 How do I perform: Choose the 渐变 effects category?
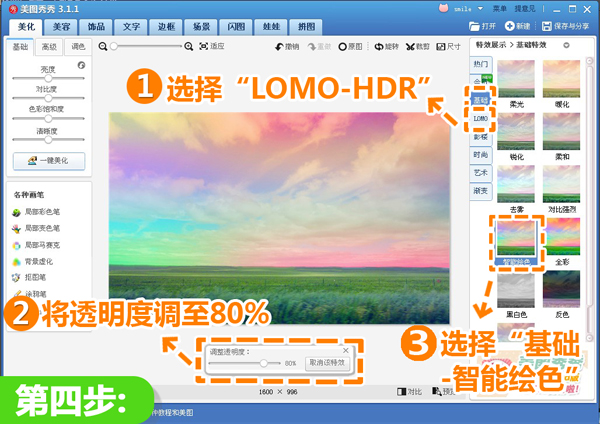481,191
